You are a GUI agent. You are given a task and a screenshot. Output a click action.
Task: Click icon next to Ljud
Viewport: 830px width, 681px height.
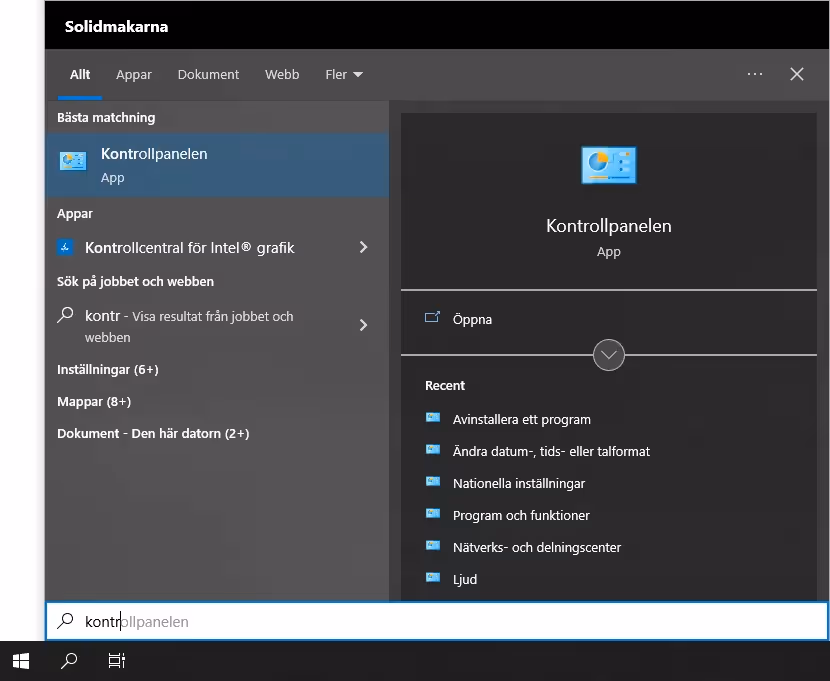(x=433, y=577)
